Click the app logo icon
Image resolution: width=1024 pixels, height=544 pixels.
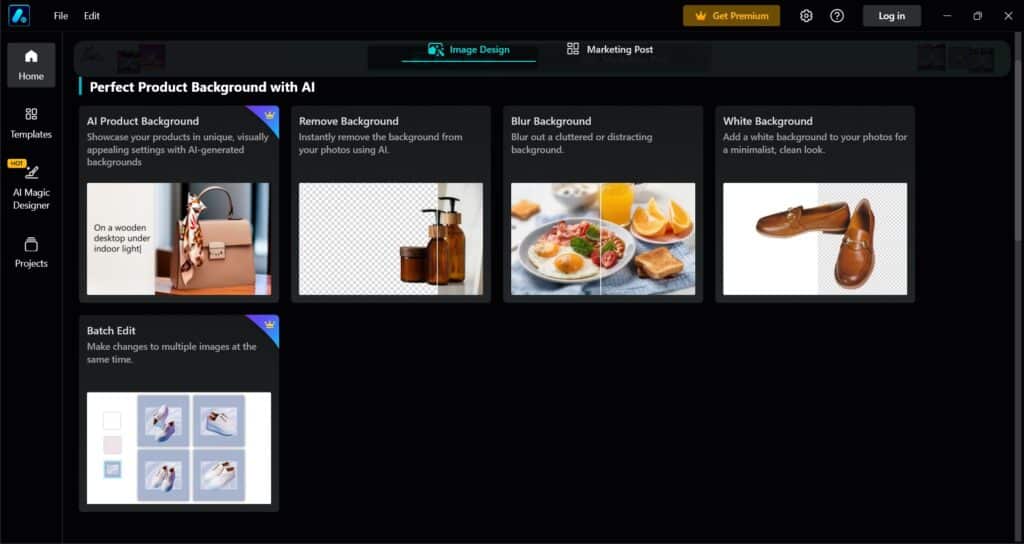19,16
